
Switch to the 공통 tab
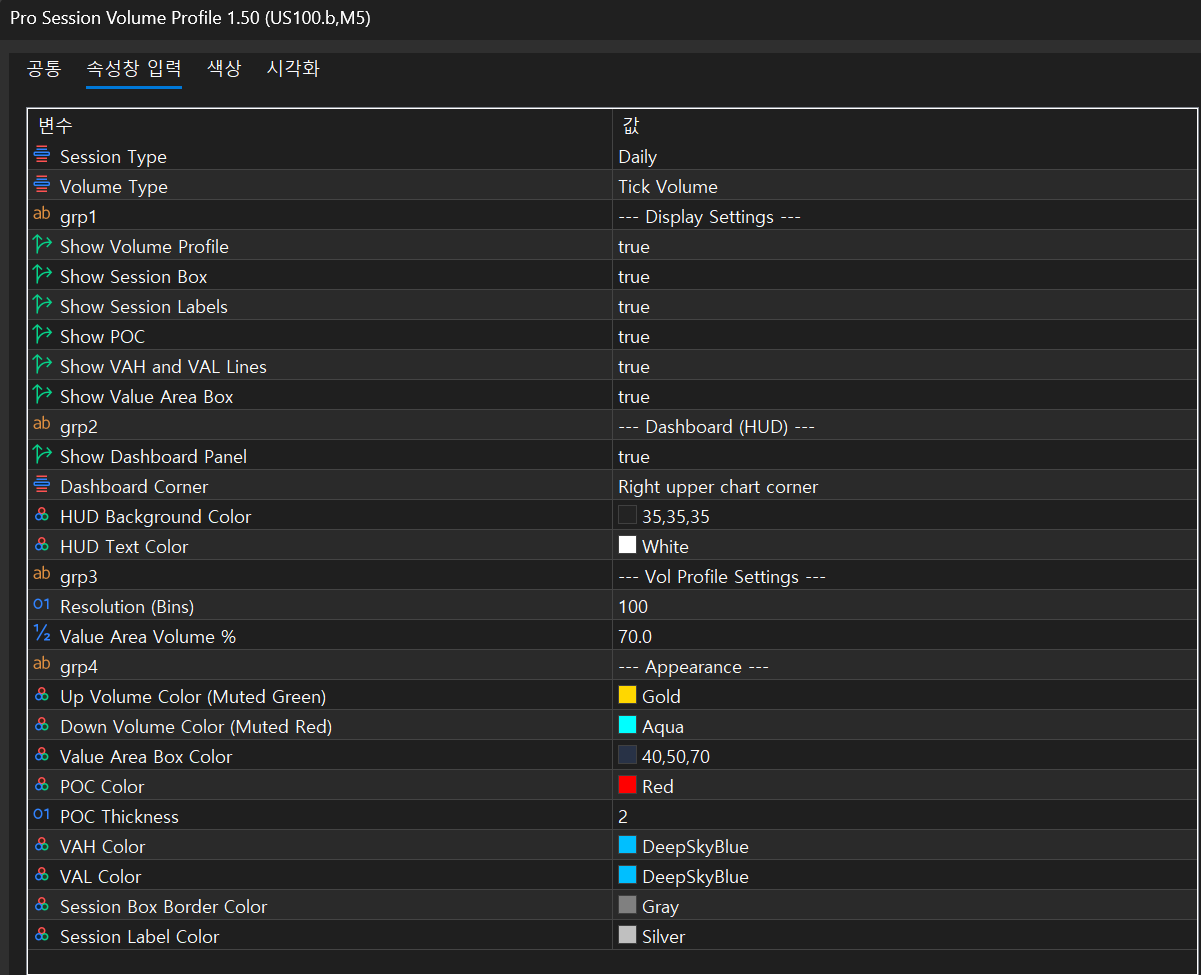(43, 68)
